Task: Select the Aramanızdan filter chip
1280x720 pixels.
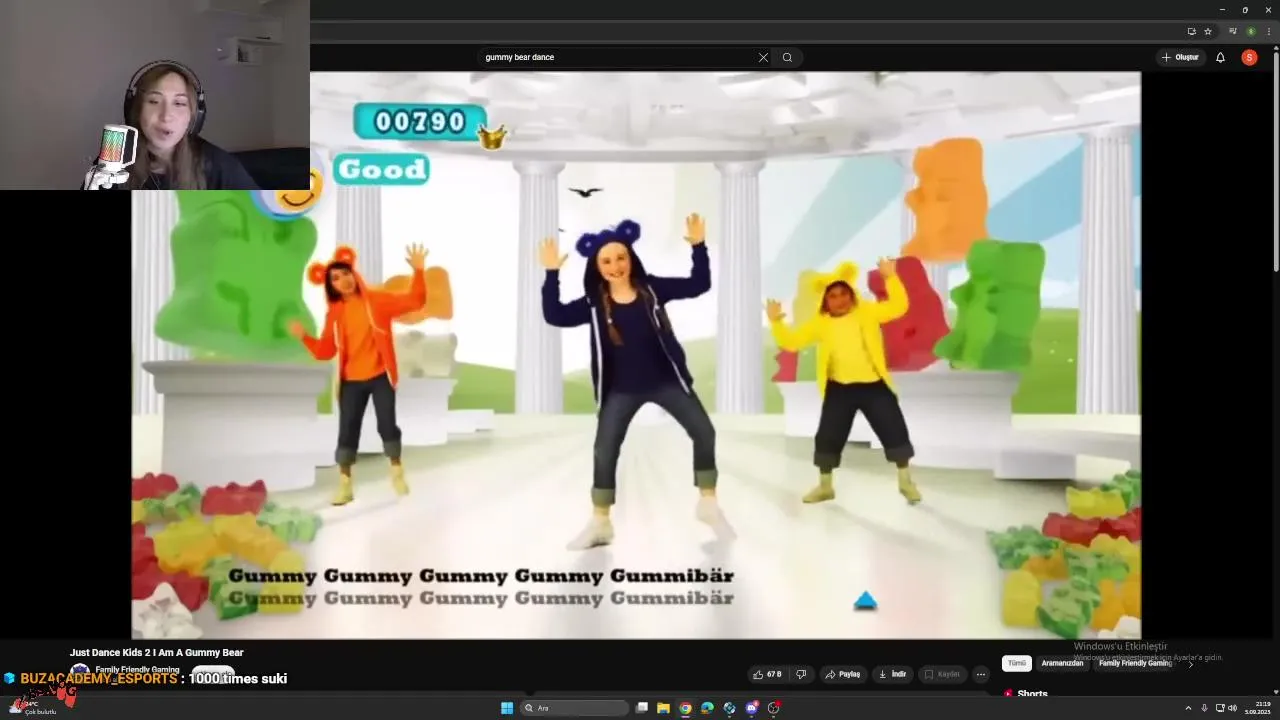Action: click(x=1062, y=663)
